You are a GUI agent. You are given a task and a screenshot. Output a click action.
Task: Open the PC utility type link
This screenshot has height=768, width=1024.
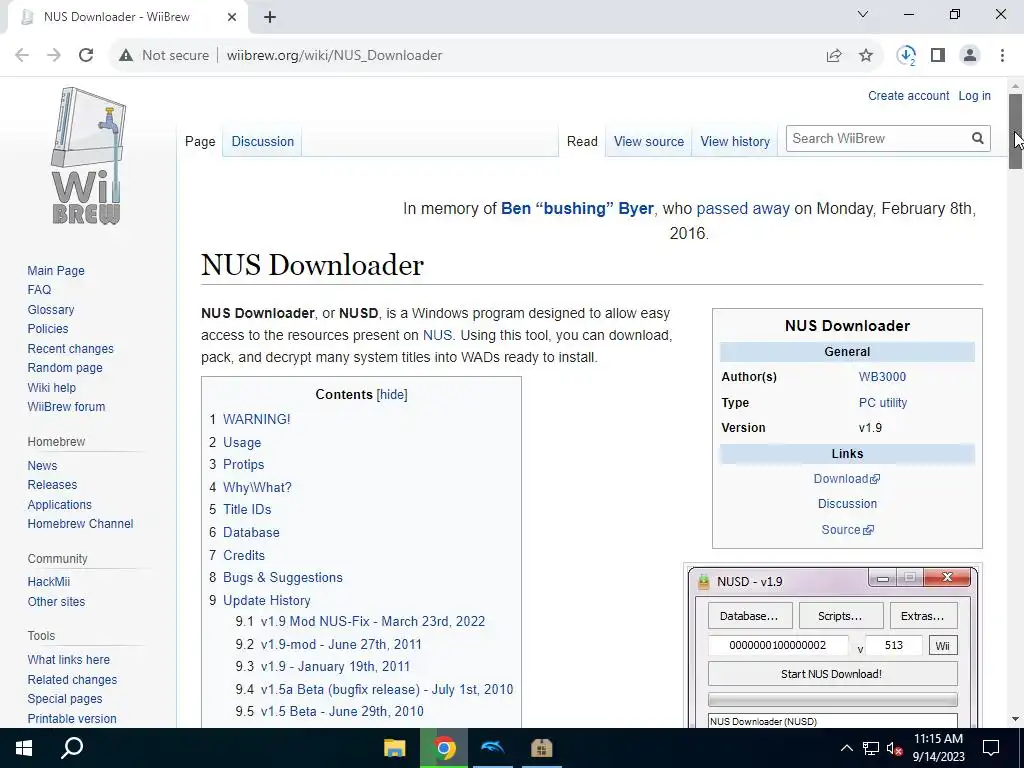pos(883,403)
